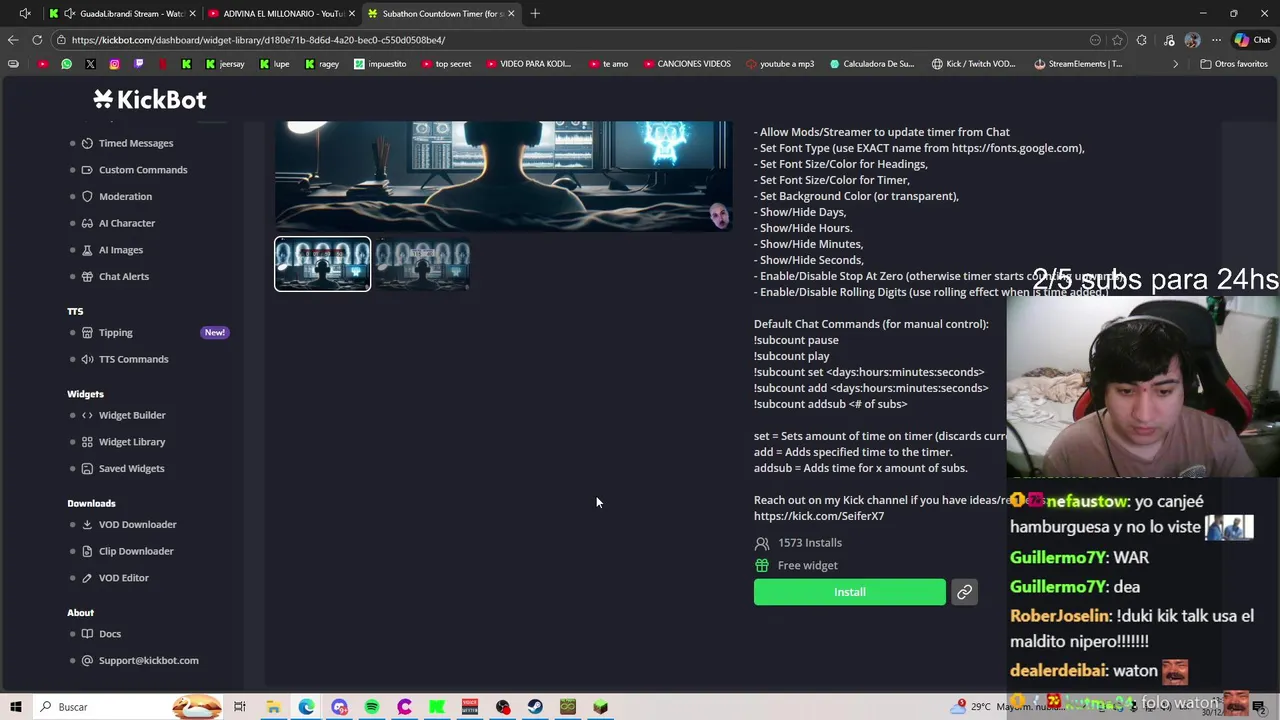This screenshot has width=1280, height=720.
Task: Reload the current page
Action: (37, 40)
